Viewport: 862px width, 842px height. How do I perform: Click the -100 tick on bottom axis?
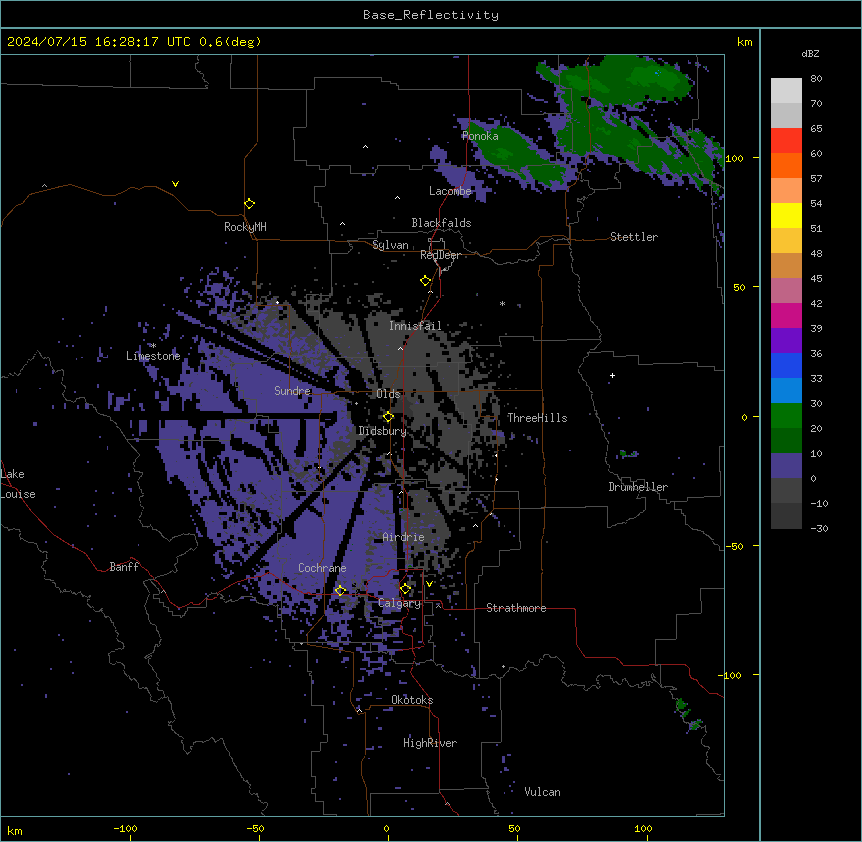(125, 828)
